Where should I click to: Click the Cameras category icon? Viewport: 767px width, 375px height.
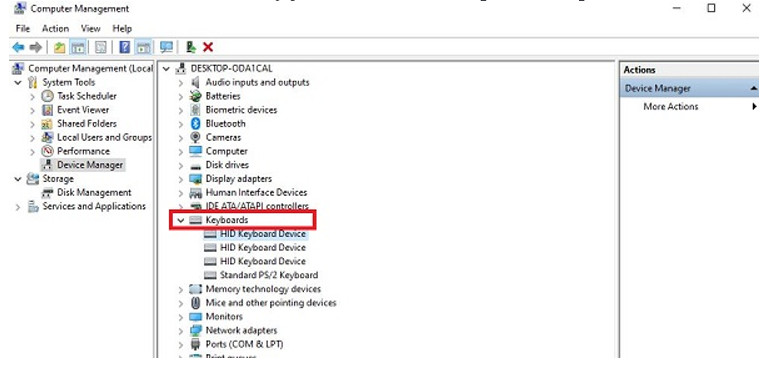[196, 137]
